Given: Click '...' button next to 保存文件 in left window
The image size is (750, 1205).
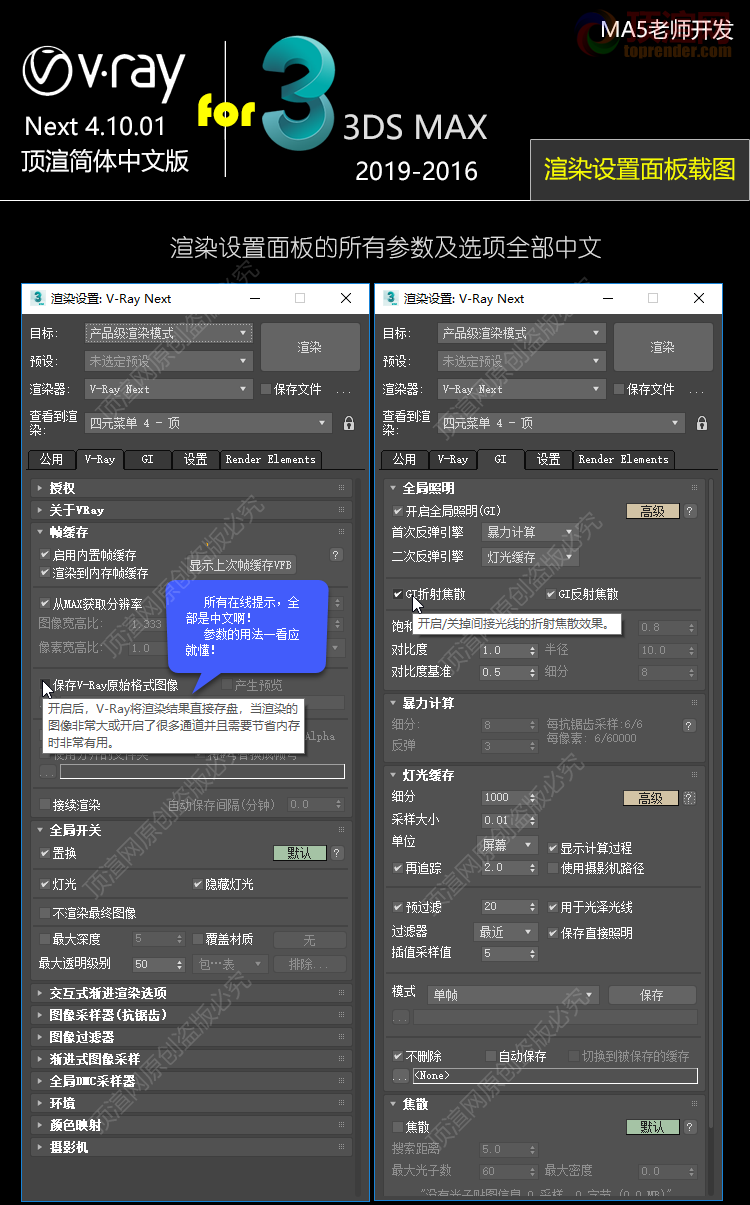Looking at the screenshot, I should (x=343, y=390).
